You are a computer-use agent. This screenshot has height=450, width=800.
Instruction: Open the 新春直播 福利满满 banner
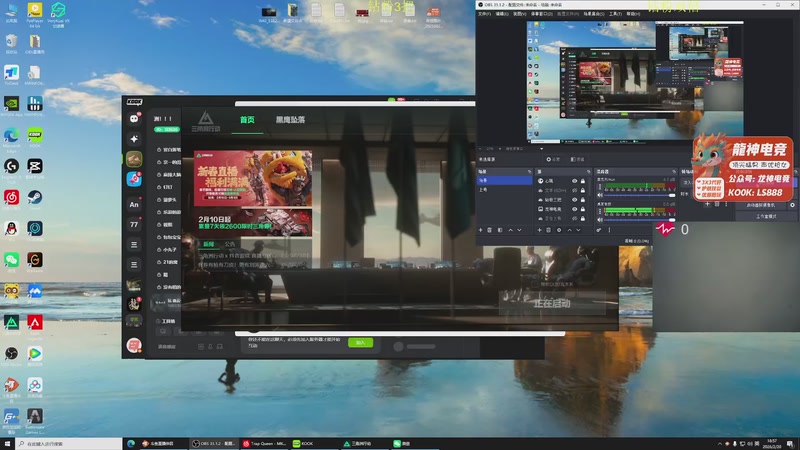[253, 178]
